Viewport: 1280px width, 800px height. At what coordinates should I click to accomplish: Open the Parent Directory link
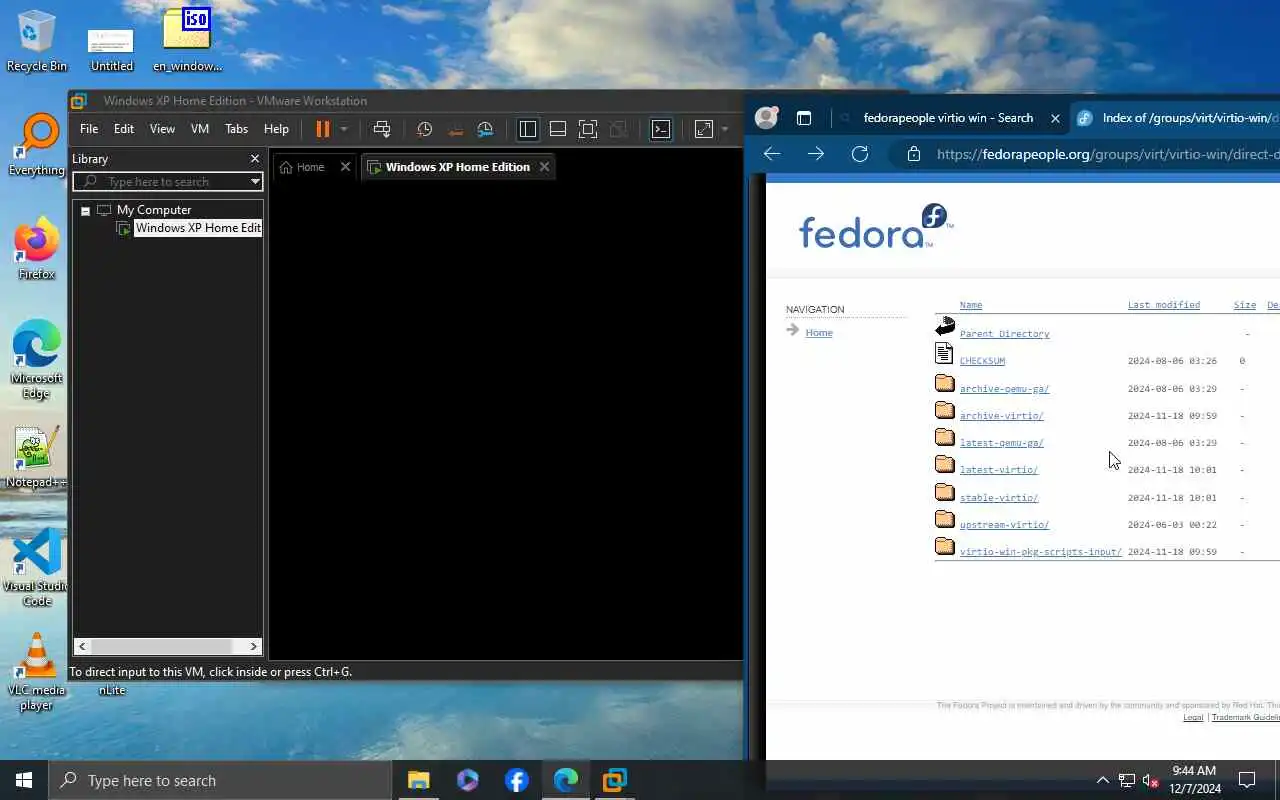point(1004,334)
